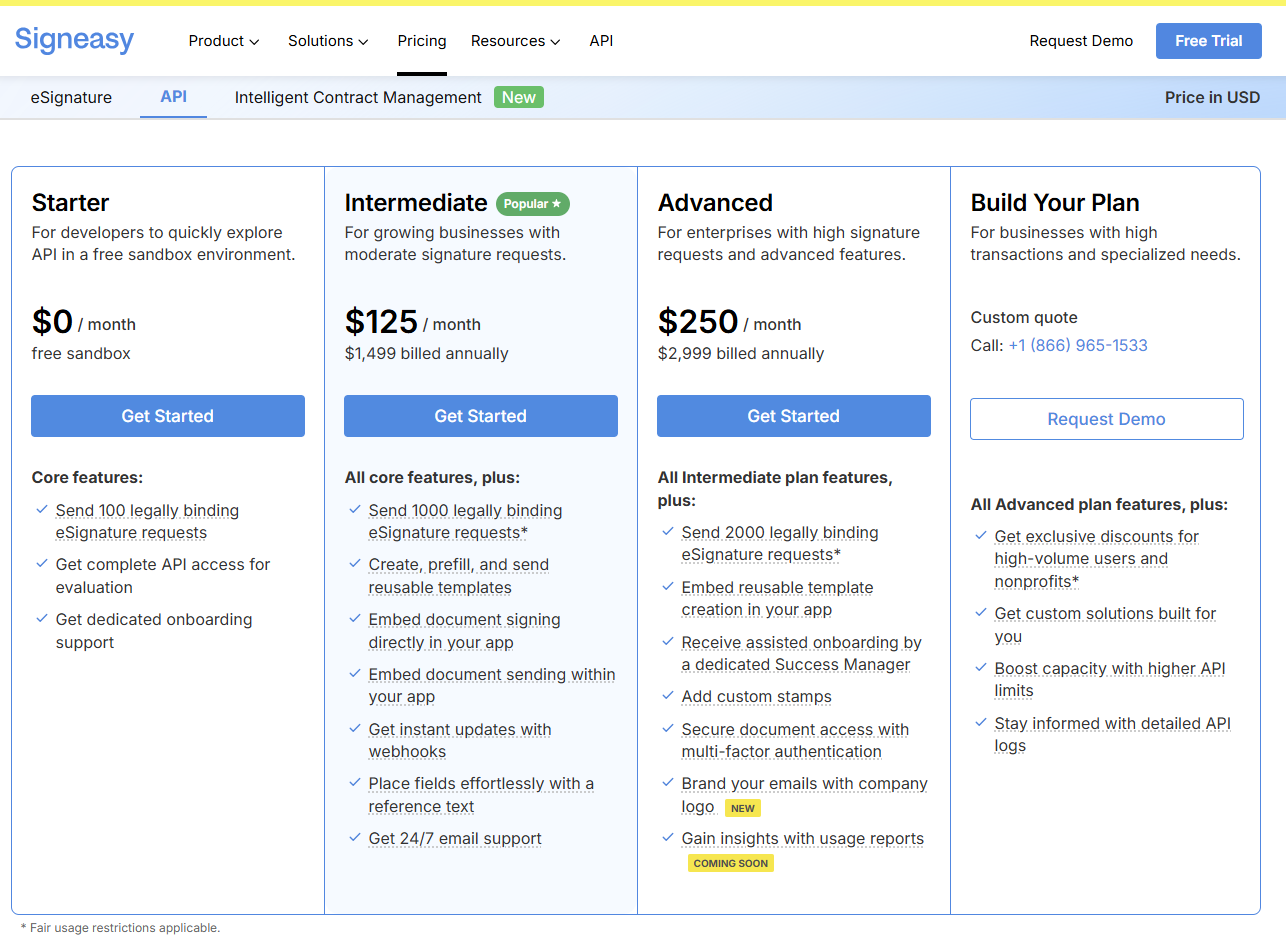Click 'Send 100 legally binding eSignature requests'
Screen dimensions: 1286x937
(147, 521)
